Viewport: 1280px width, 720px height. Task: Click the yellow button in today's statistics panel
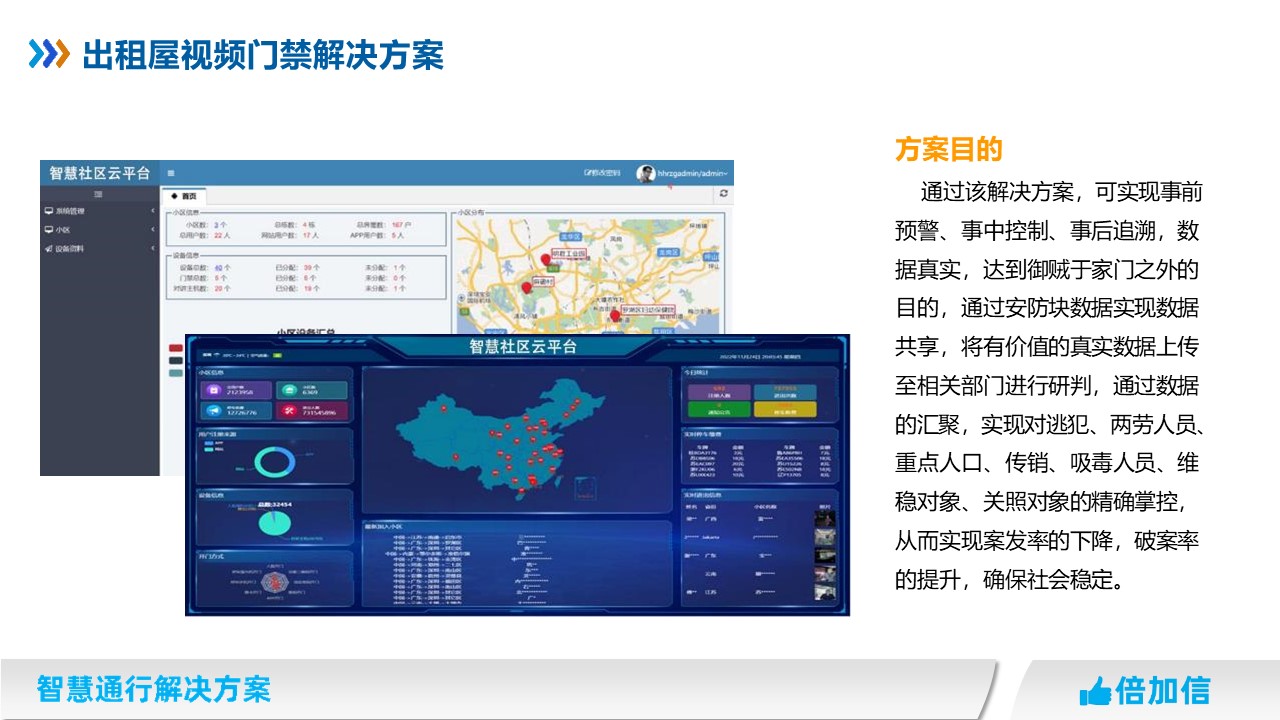click(785, 410)
